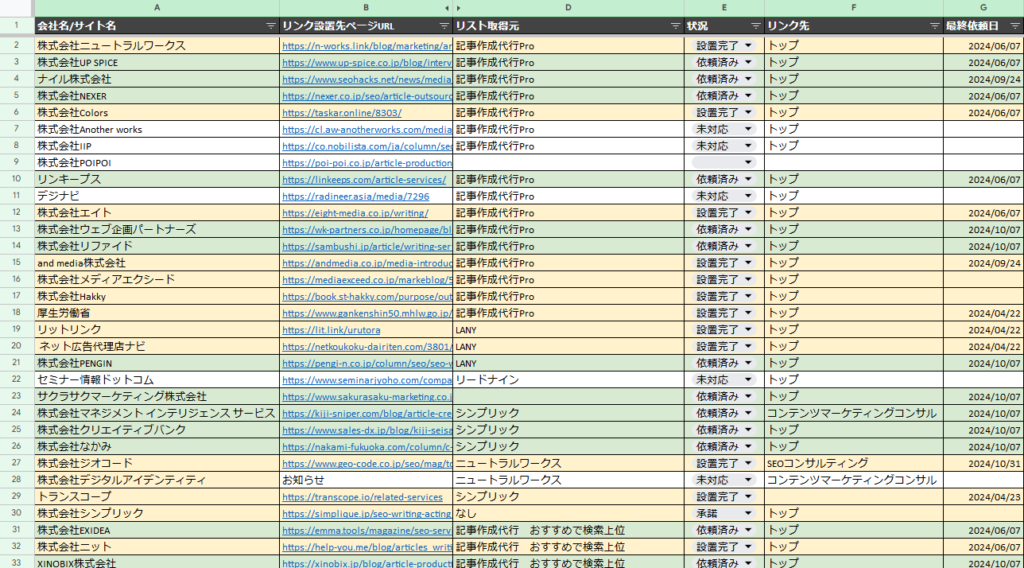Open the taskar.online/8303 link

(327, 113)
